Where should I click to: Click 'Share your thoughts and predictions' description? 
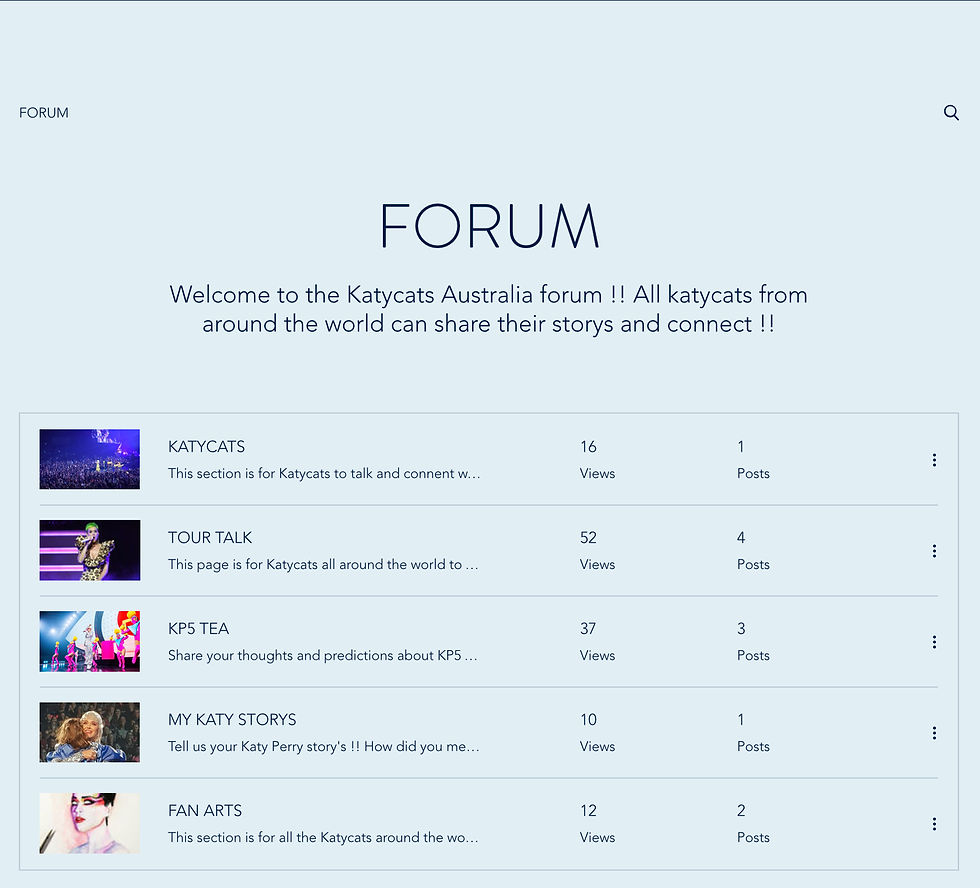coord(322,656)
